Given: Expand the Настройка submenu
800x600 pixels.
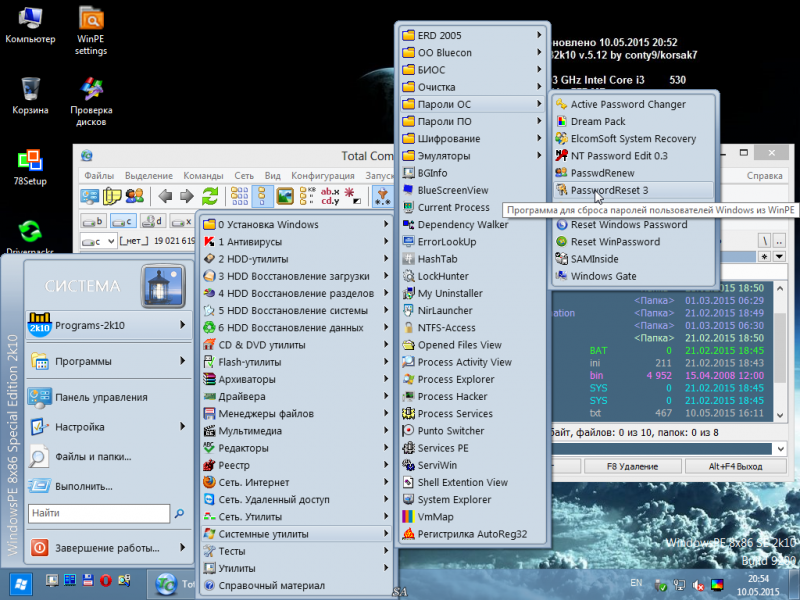Looking at the screenshot, I should (x=108, y=427).
